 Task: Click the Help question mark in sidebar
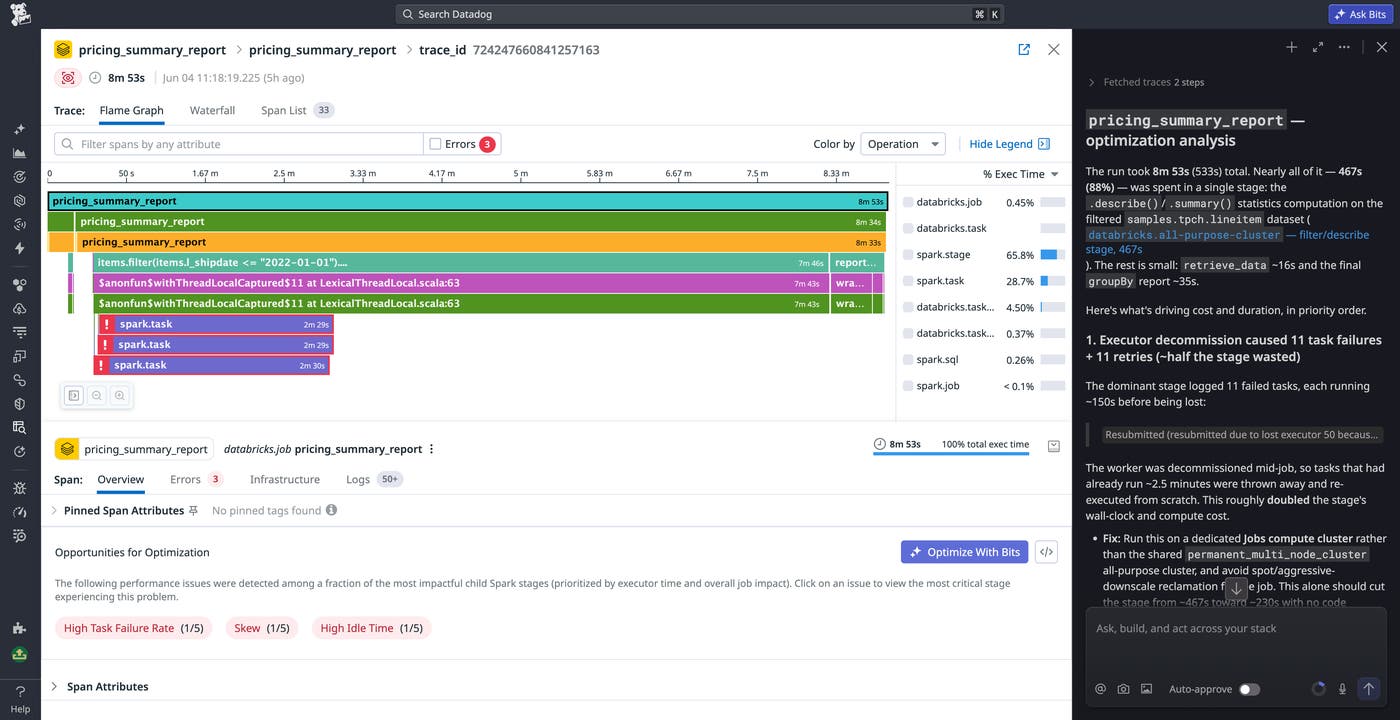[x=20, y=692]
